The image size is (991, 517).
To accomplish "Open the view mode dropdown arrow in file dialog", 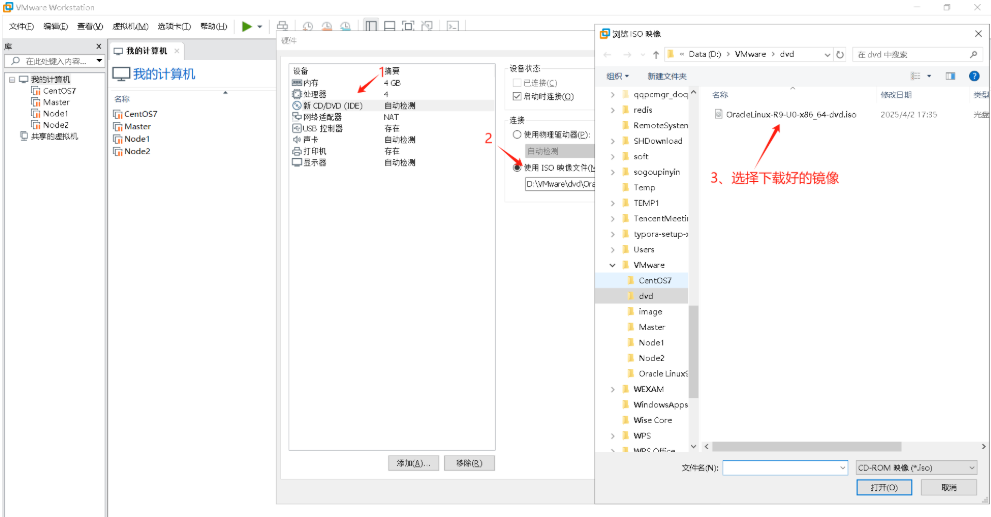I will tap(929, 76).
